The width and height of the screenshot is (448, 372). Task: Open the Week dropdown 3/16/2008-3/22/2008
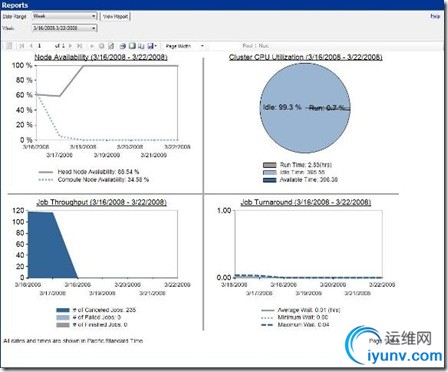click(x=64, y=28)
